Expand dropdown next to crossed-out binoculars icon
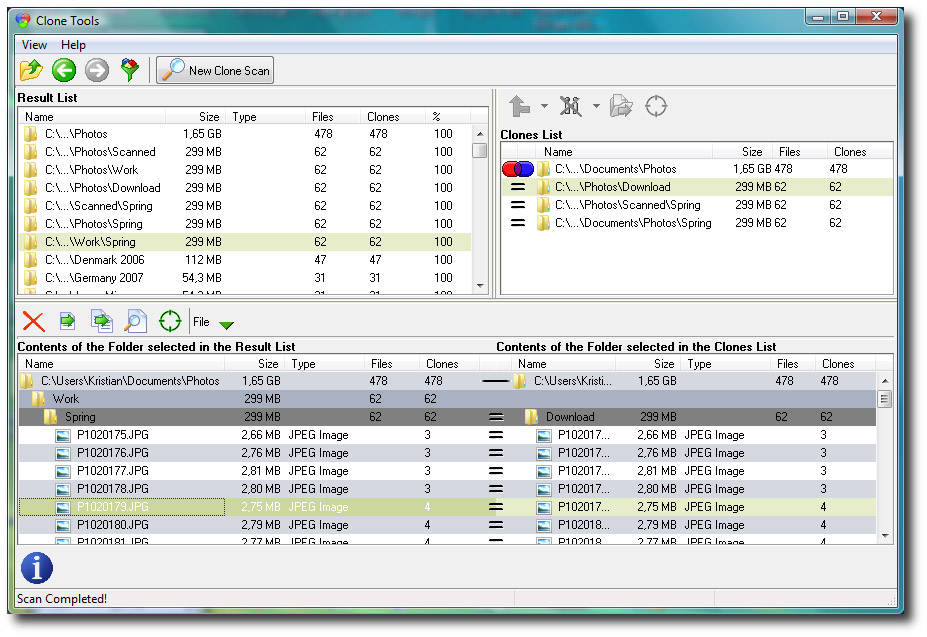The width and height of the screenshot is (927, 637). 596,106
